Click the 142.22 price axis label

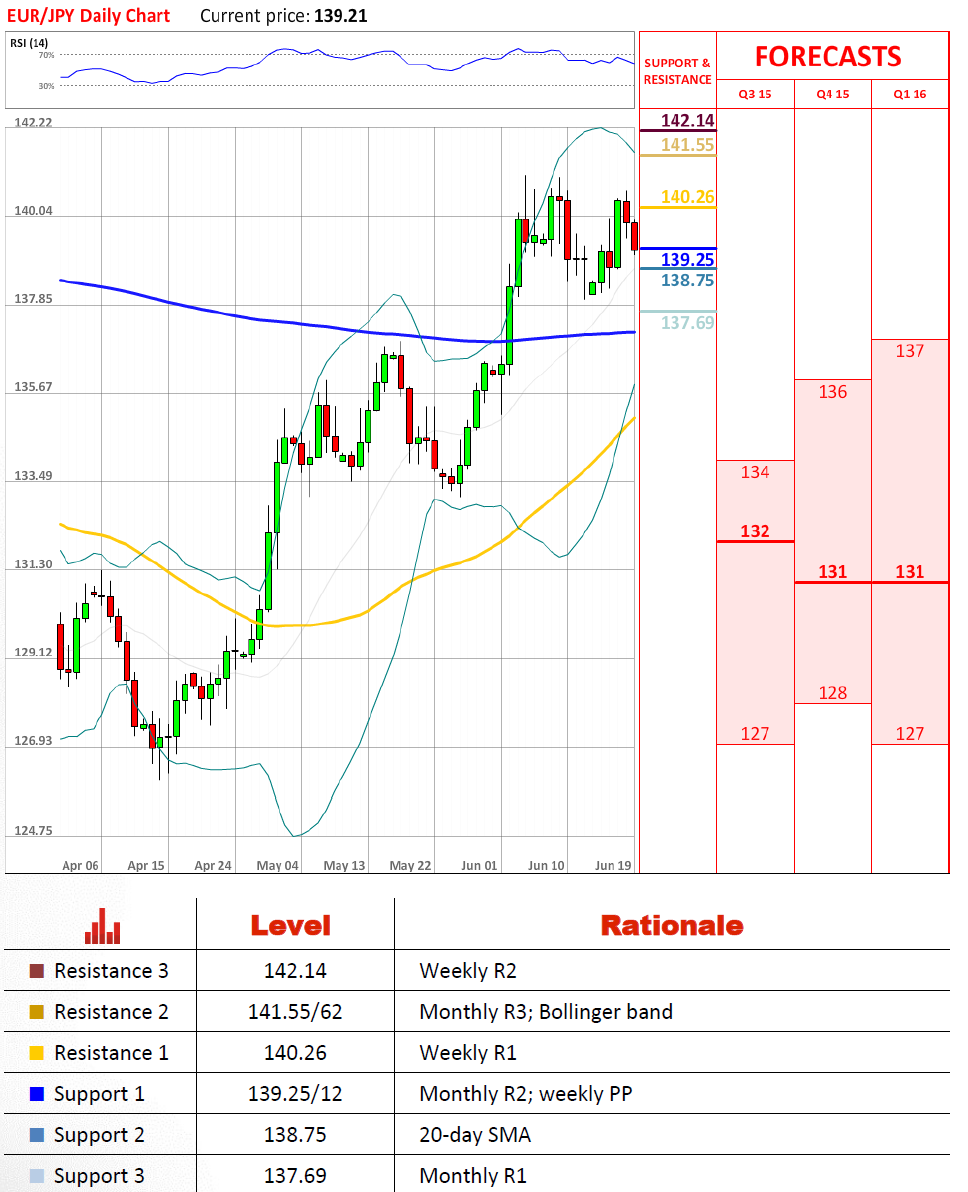(33, 122)
